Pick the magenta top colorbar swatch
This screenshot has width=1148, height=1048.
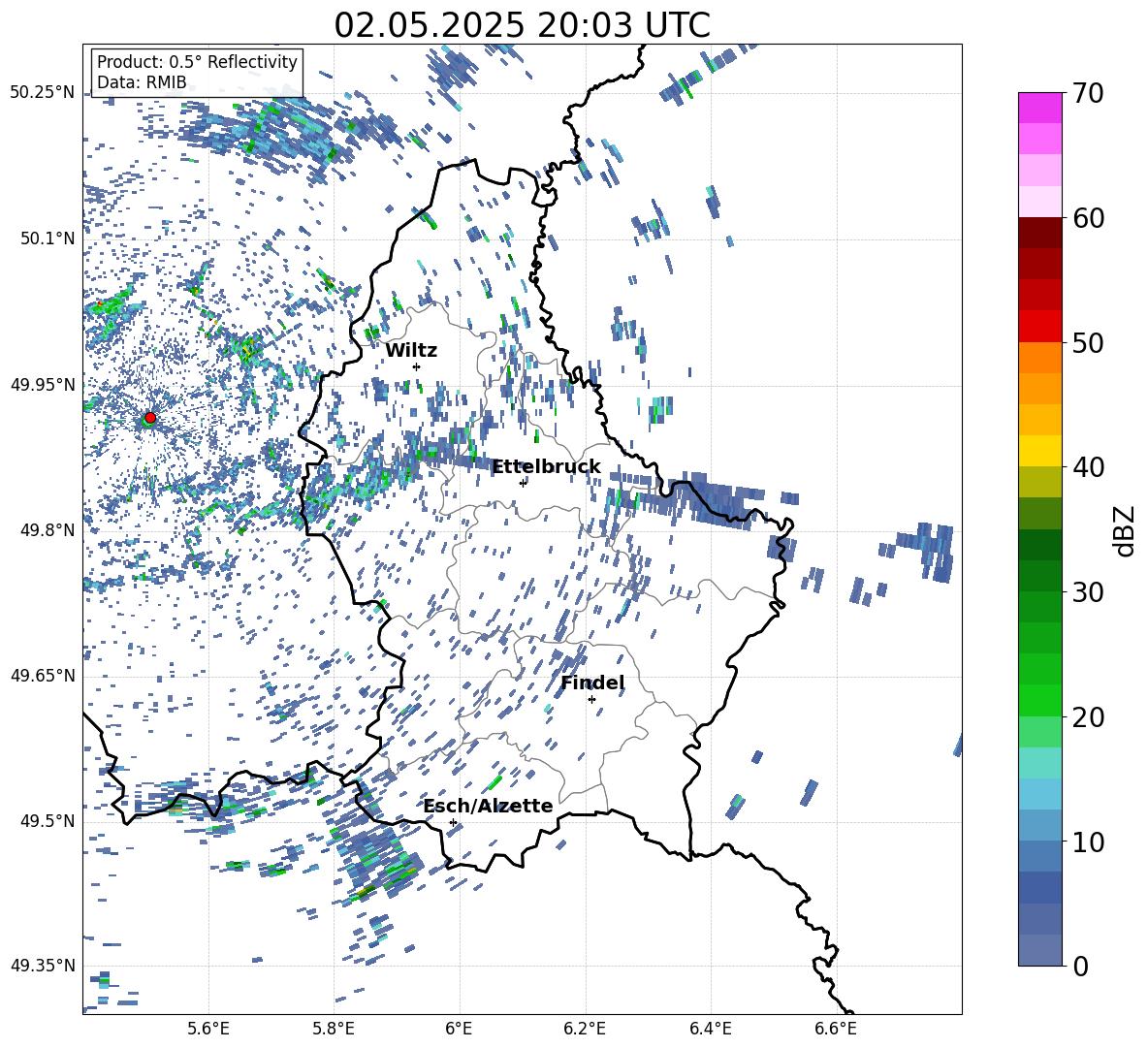coord(1039,109)
